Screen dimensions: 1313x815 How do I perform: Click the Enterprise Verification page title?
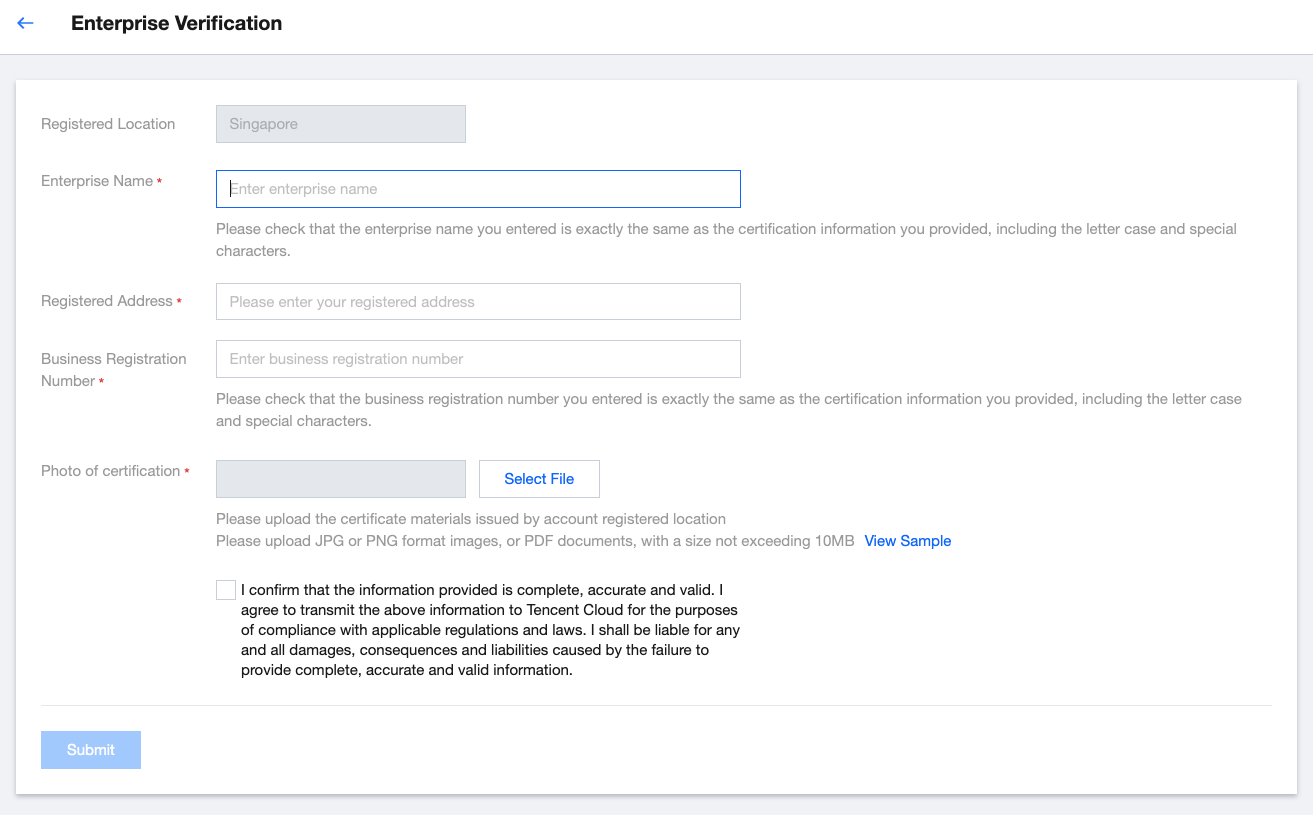click(x=176, y=23)
